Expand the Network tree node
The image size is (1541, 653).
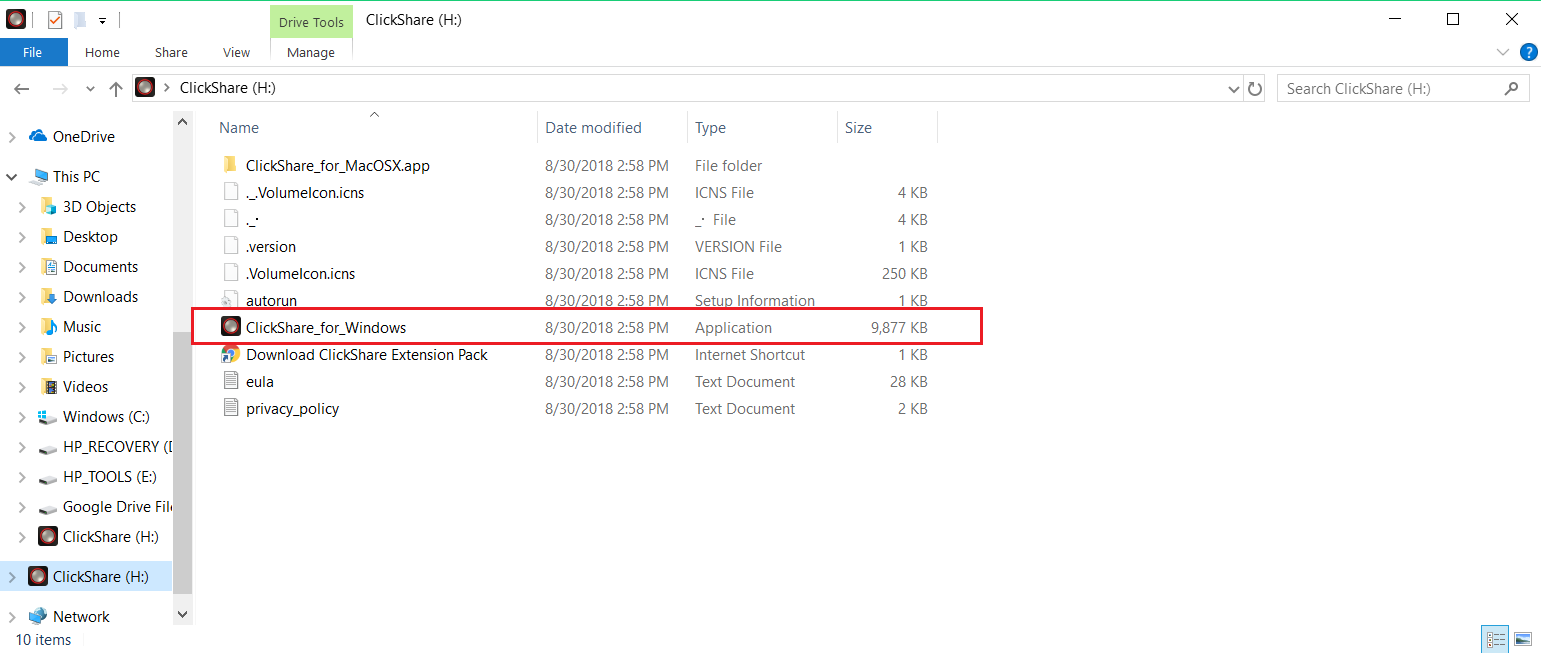point(12,616)
